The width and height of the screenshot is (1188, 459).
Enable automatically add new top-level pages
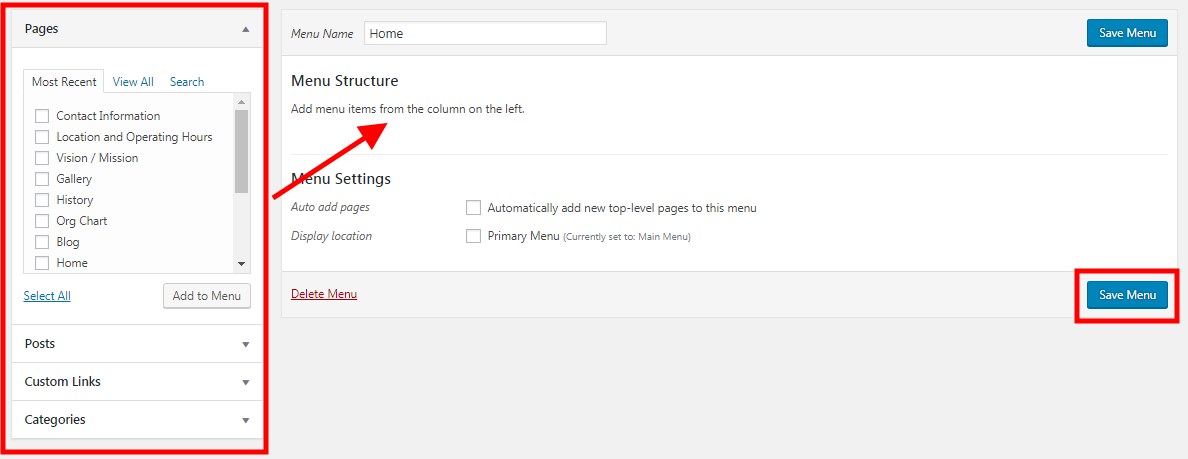474,208
